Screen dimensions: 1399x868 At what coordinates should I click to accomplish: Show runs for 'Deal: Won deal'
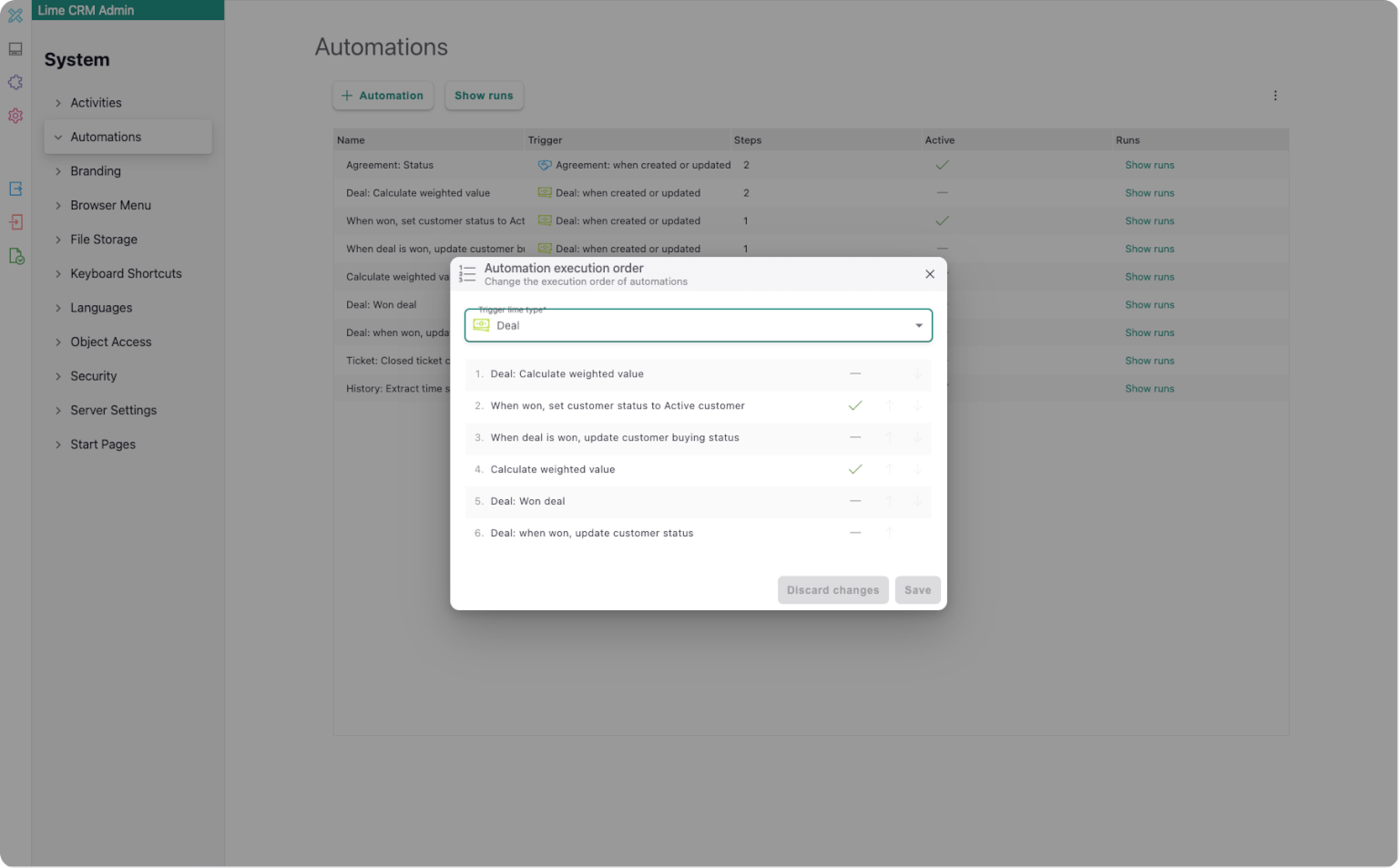click(x=1149, y=304)
